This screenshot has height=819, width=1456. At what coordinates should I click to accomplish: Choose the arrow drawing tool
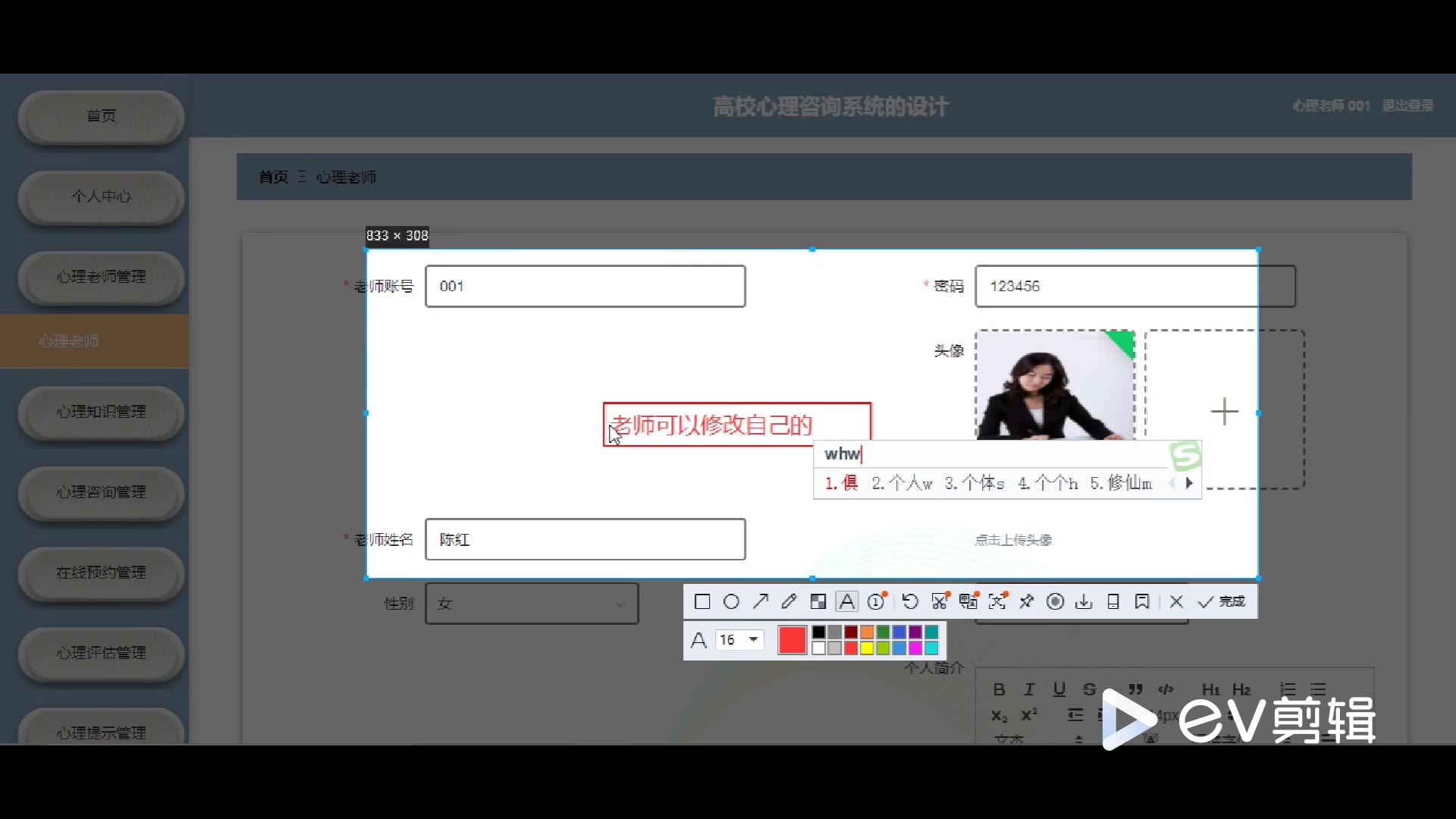[761, 602]
